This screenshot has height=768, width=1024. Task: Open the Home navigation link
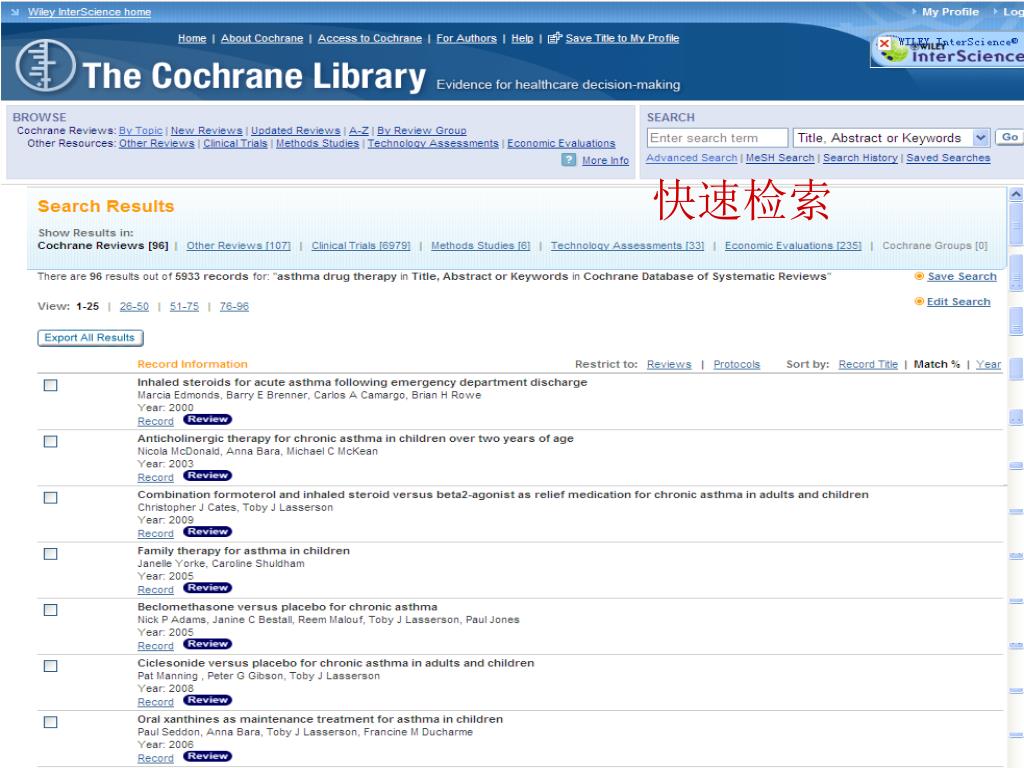click(192, 39)
